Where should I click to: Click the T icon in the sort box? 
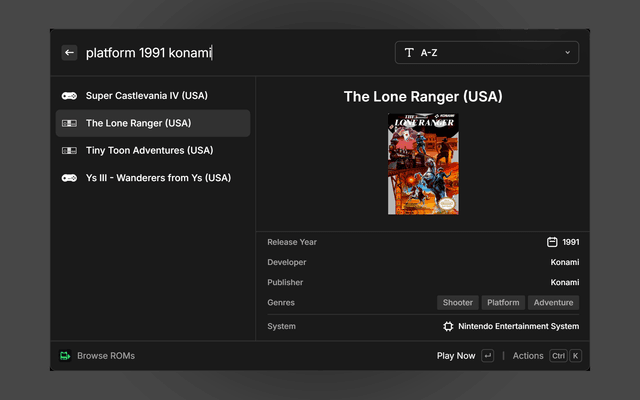(409, 53)
